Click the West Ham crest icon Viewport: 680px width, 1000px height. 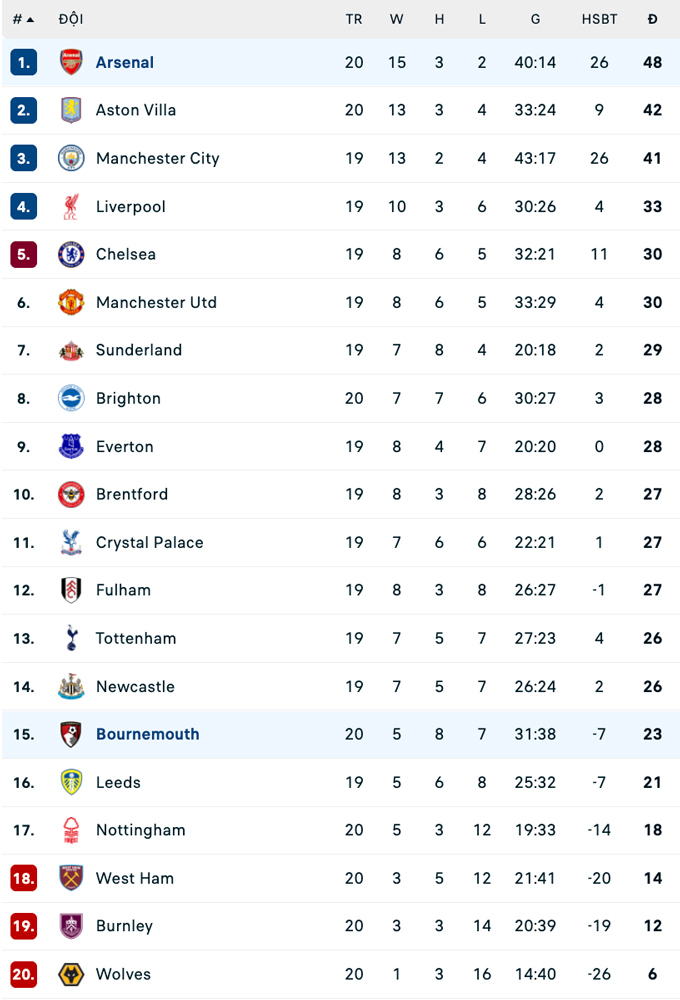pyautogui.click(x=71, y=878)
